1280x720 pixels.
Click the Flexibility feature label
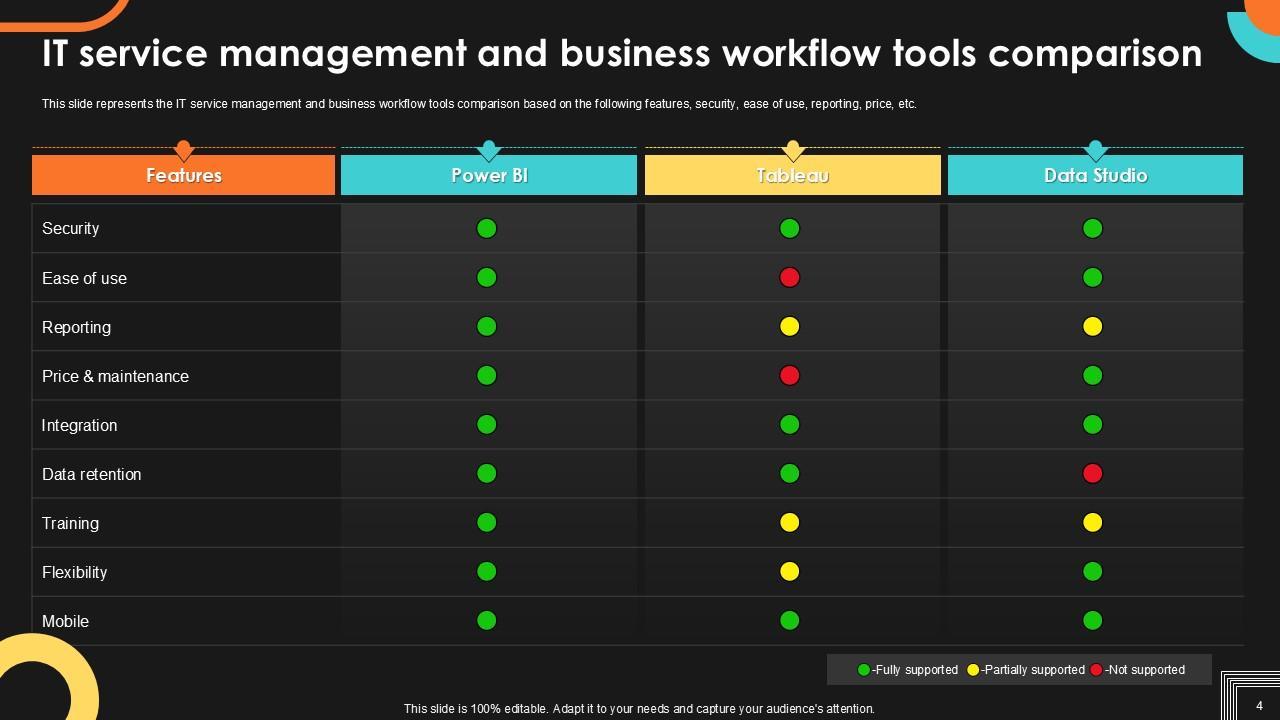pyautogui.click(x=74, y=572)
